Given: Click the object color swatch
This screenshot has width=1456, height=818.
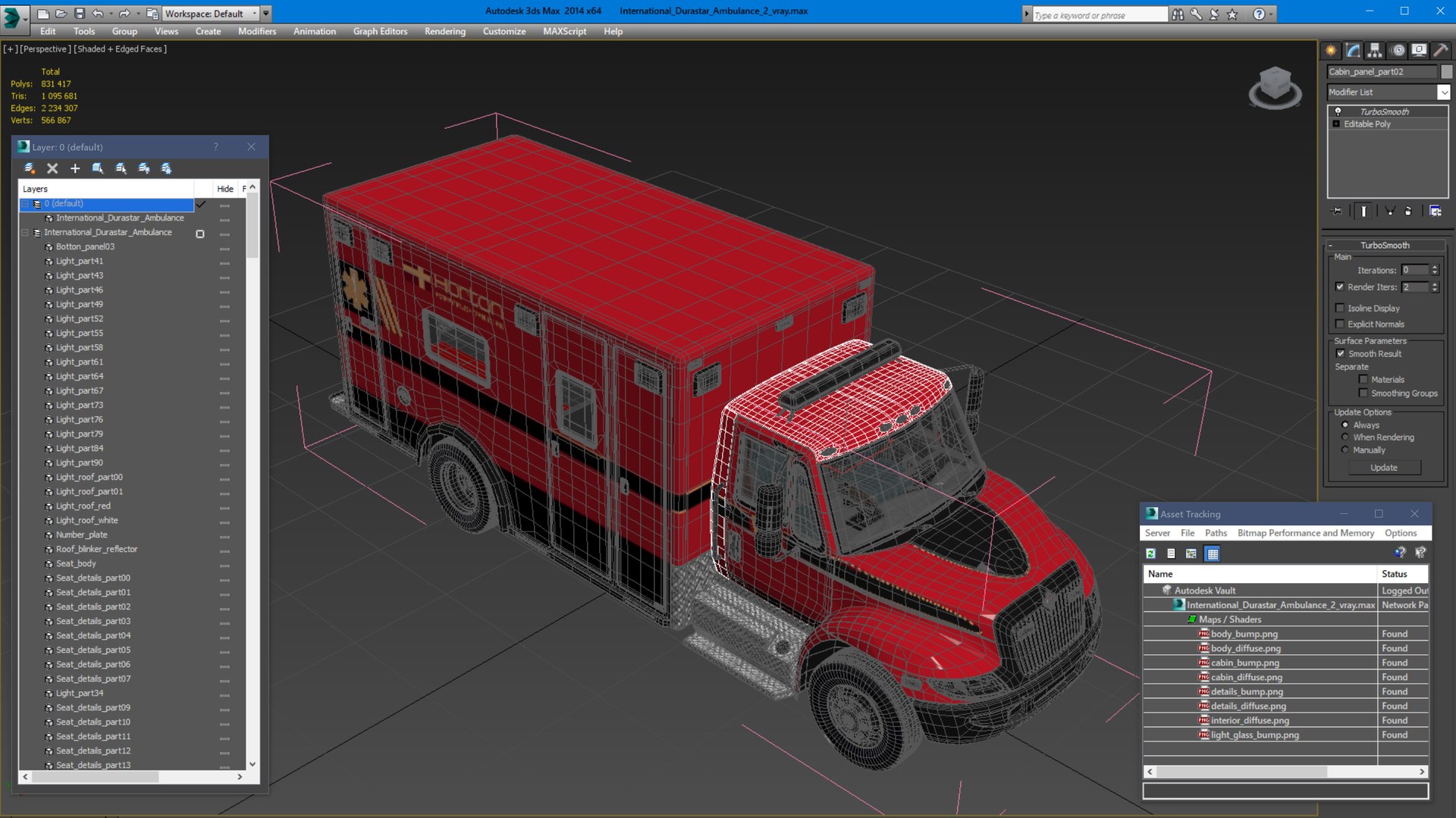Looking at the screenshot, I should (1446, 71).
